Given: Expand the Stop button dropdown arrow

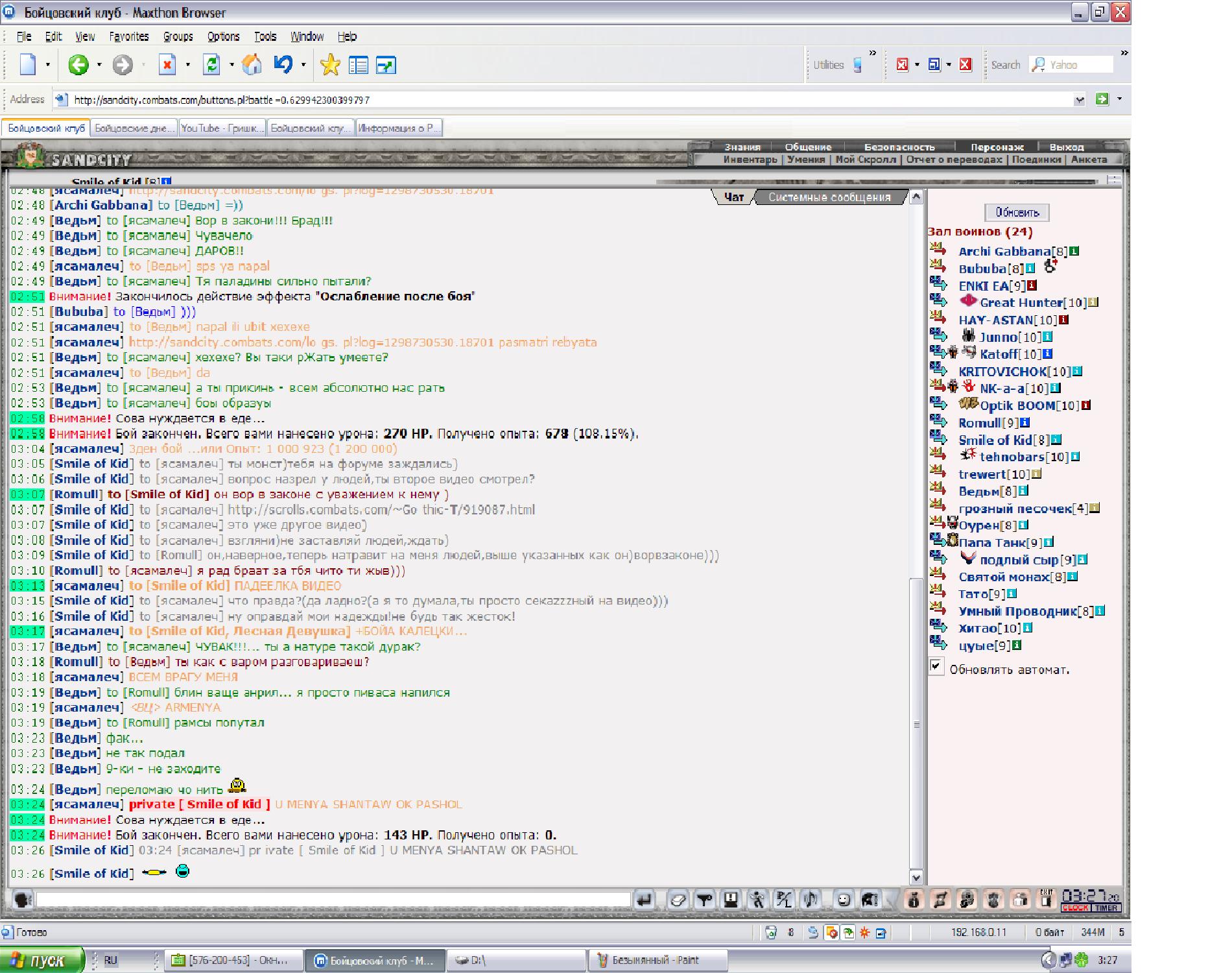Looking at the screenshot, I should point(188,65).
